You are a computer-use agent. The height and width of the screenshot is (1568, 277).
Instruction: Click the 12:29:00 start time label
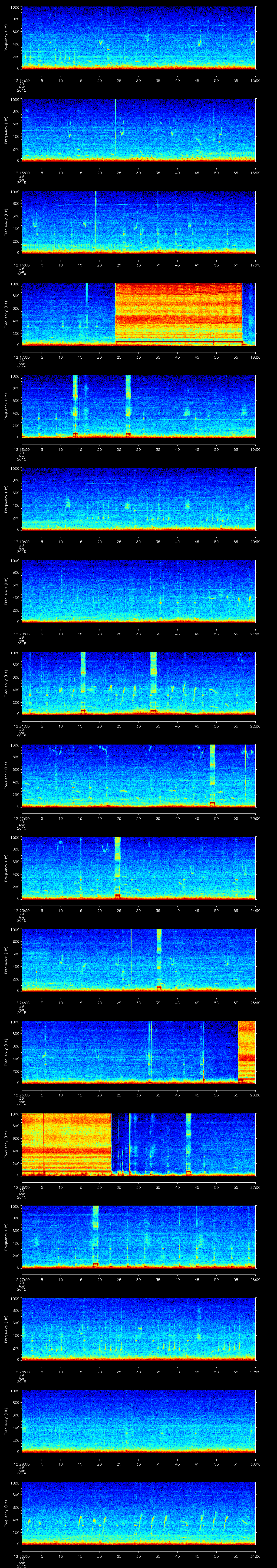21,1464
